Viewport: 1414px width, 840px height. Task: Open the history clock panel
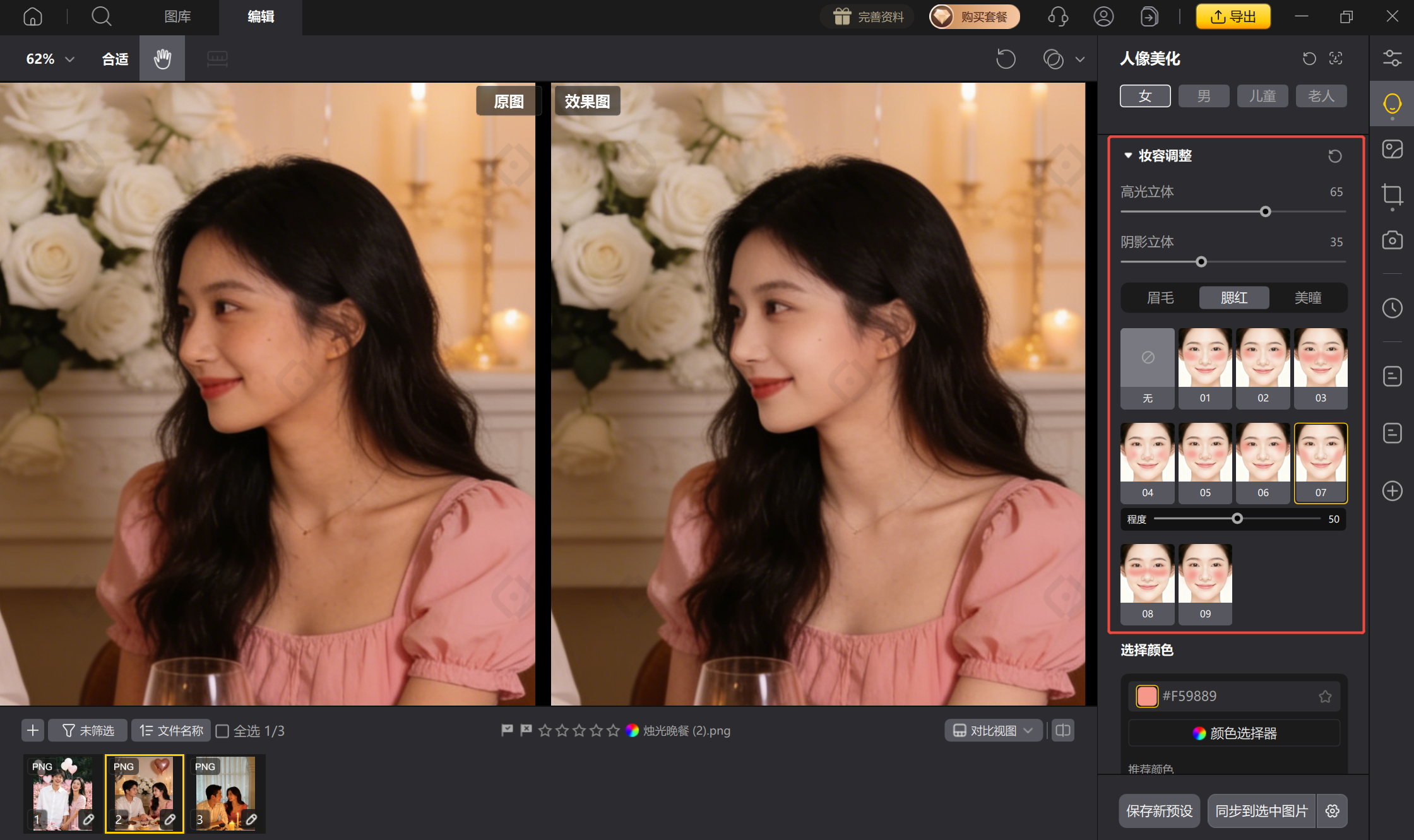tap(1392, 308)
